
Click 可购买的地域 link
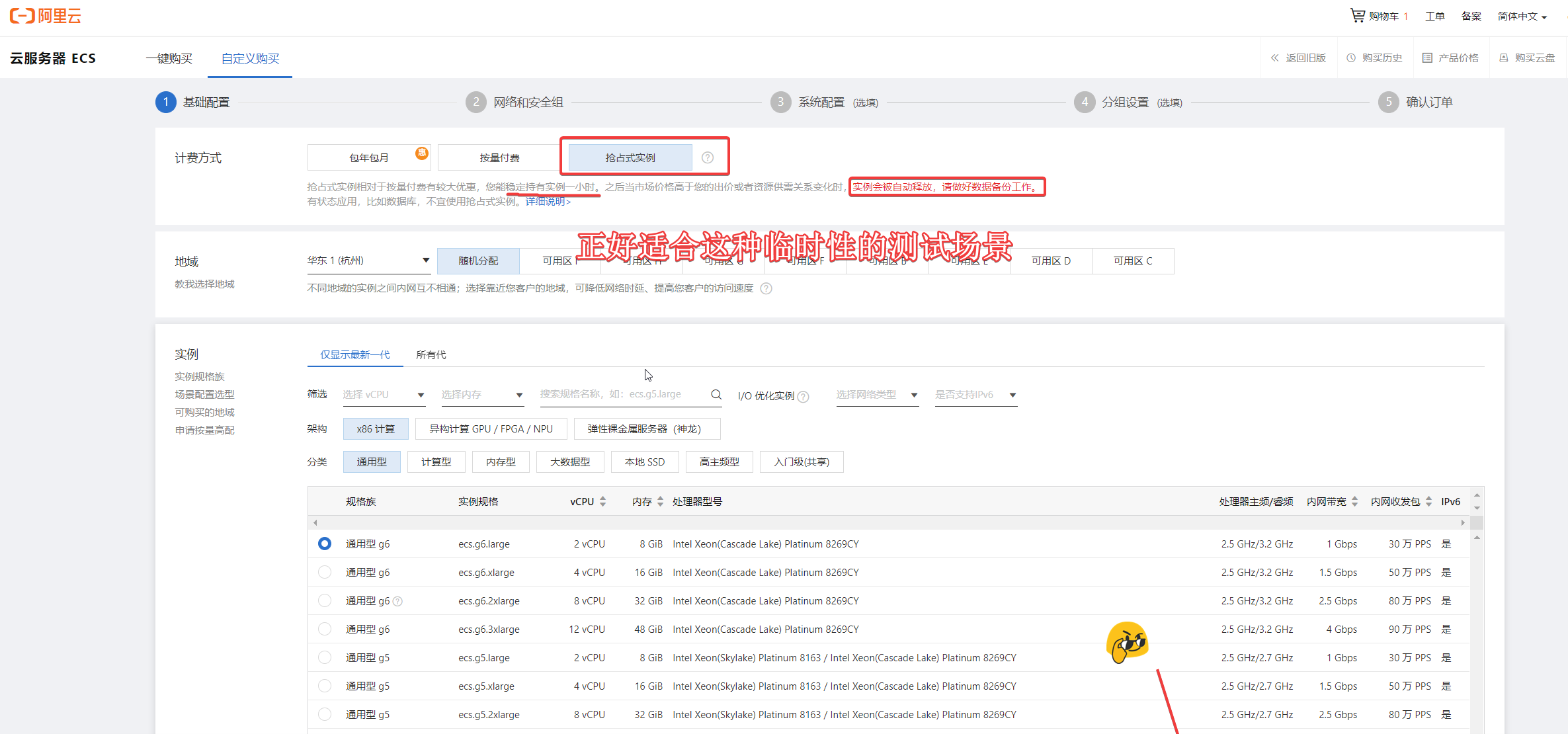[204, 413]
